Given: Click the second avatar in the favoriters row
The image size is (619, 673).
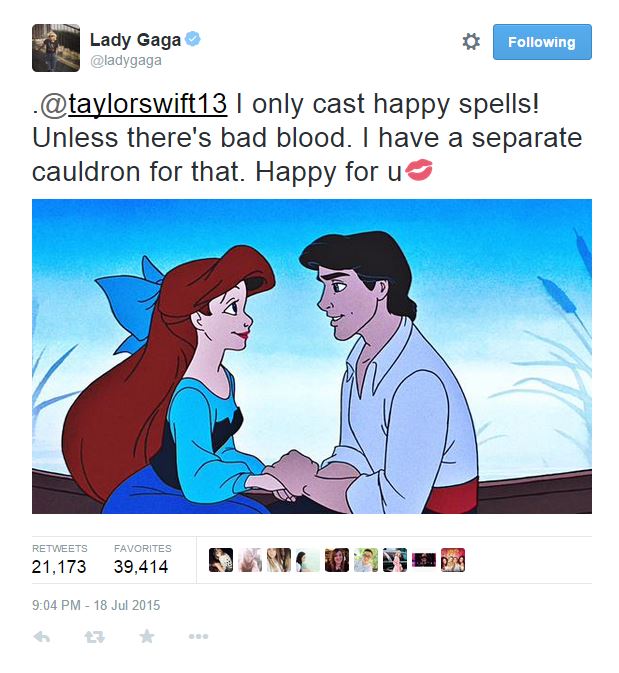Looking at the screenshot, I should [x=250, y=560].
